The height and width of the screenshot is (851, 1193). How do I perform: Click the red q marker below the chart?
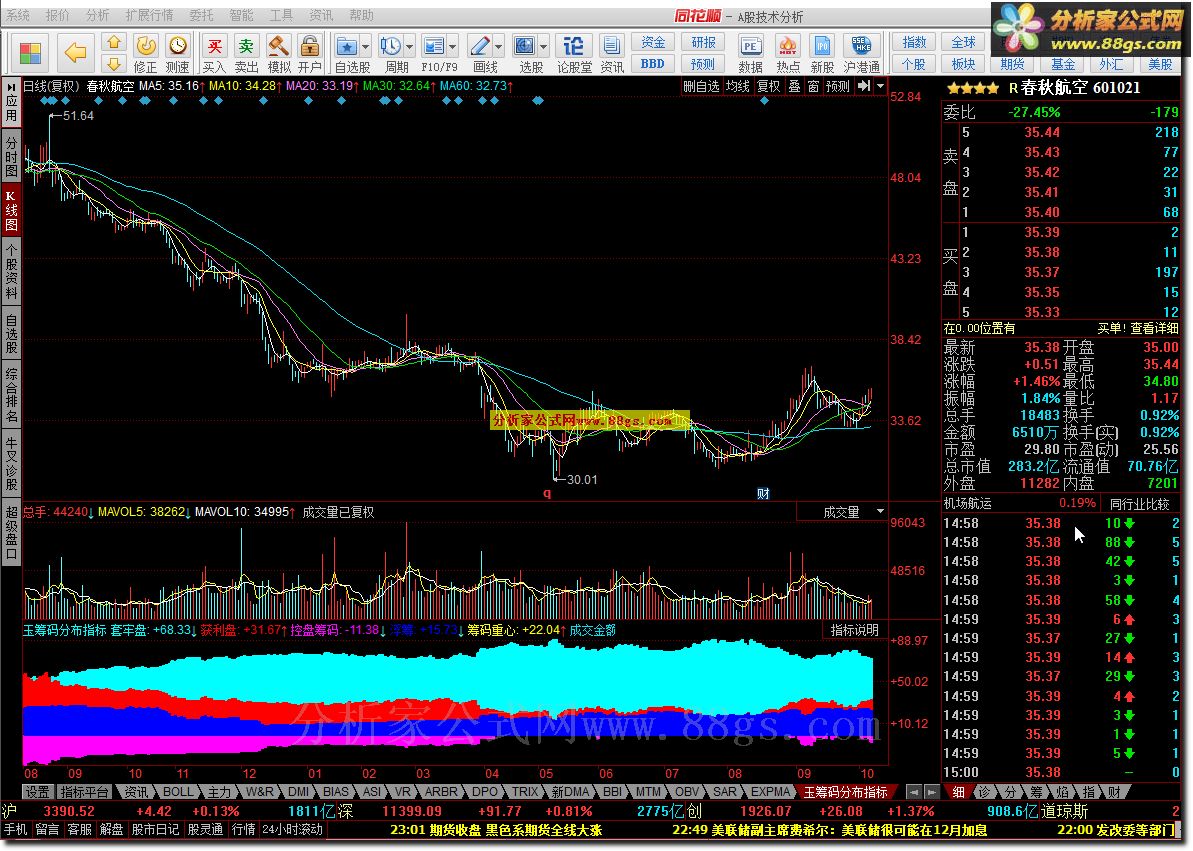pyautogui.click(x=547, y=493)
